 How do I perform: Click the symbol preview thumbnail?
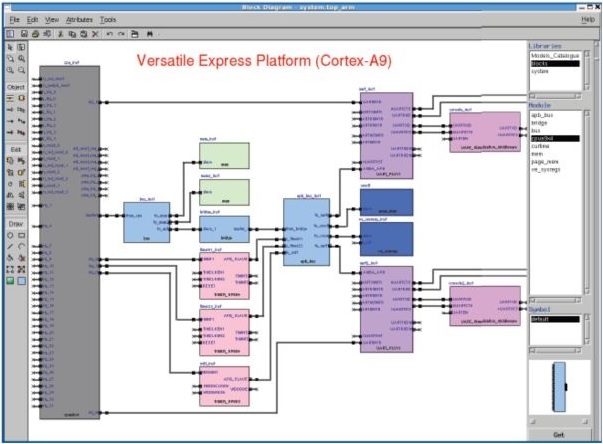pos(560,387)
